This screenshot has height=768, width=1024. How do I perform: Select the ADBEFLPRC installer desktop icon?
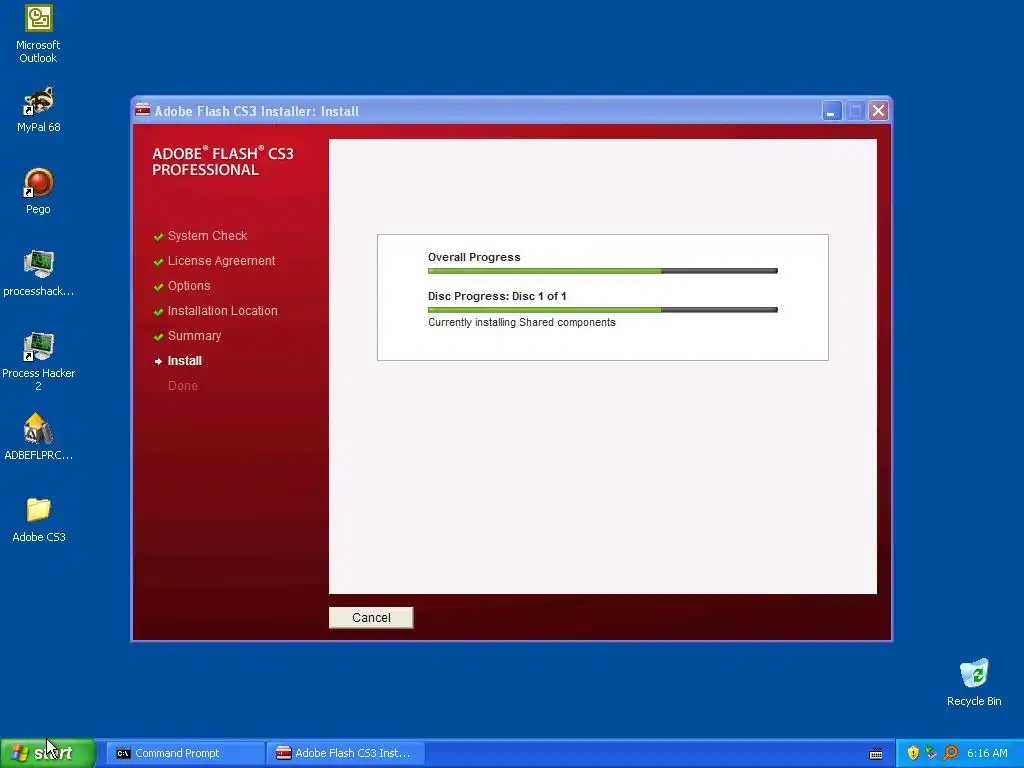[x=39, y=437]
